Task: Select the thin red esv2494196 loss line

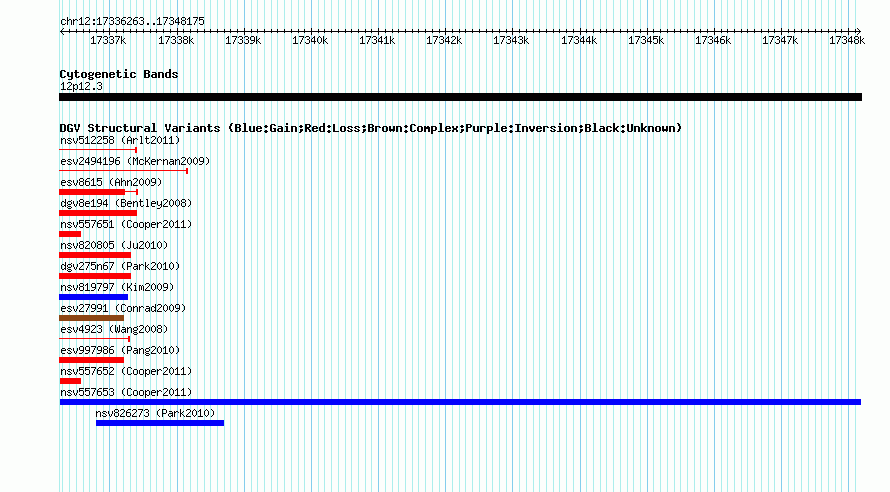Action: (124, 171)
